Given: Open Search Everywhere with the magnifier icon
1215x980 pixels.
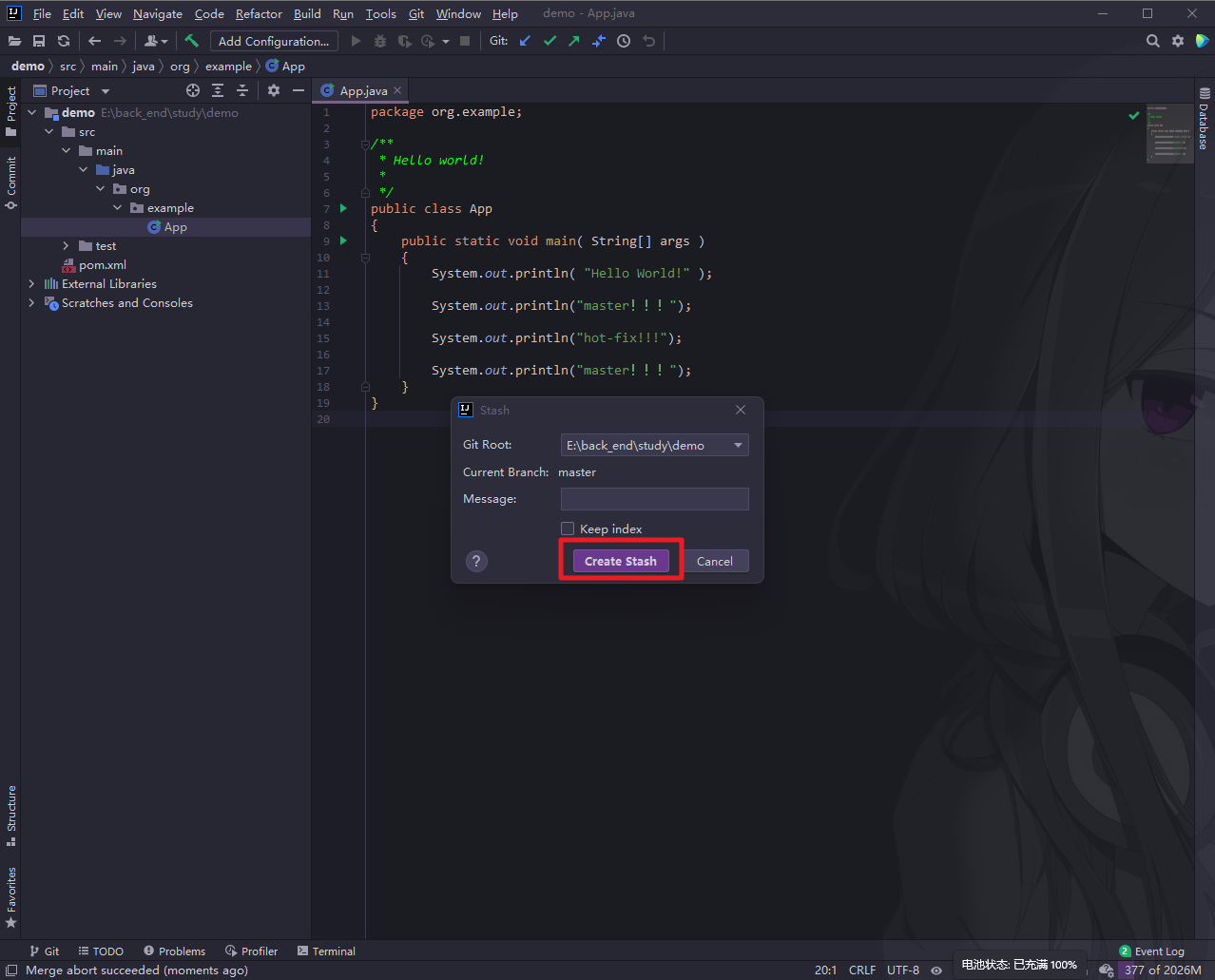Looking at the screenshot, I should (x=1152, y=41).
